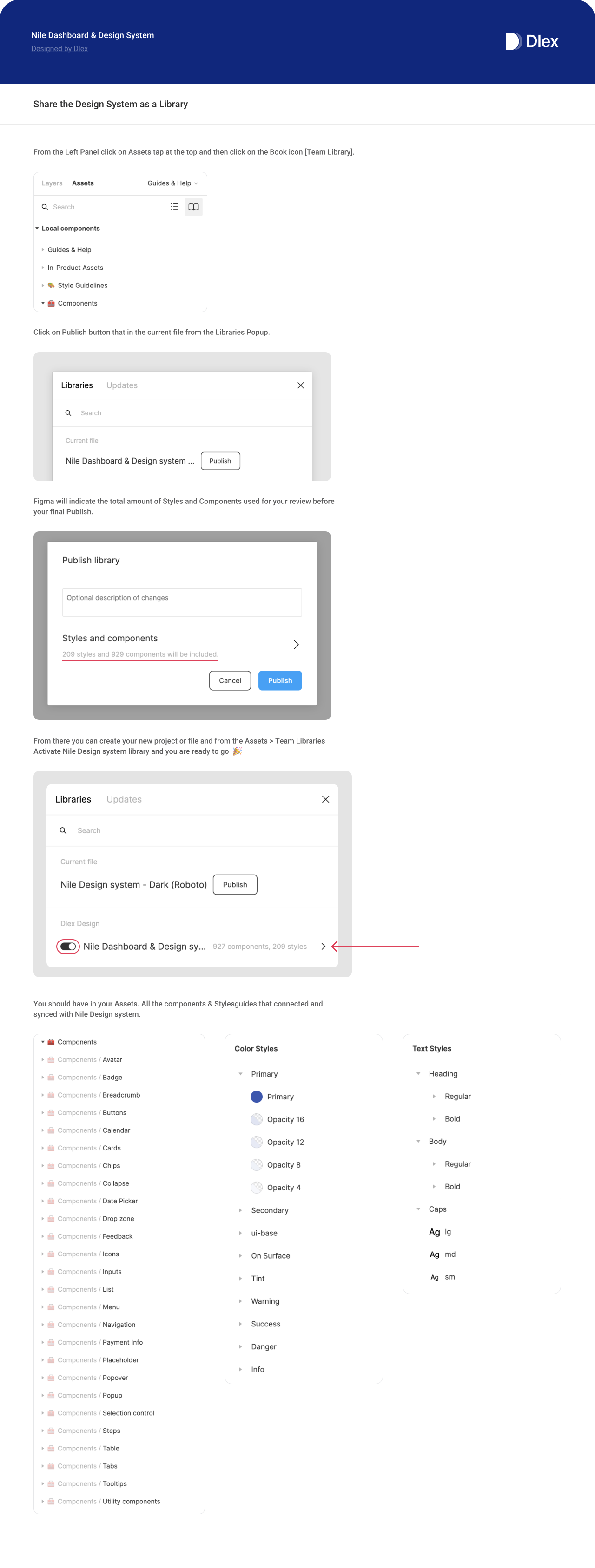Click toolbox icon for Components / Calendar
Viewport: 595px width, 1568px height.
tap(51, 1130)
